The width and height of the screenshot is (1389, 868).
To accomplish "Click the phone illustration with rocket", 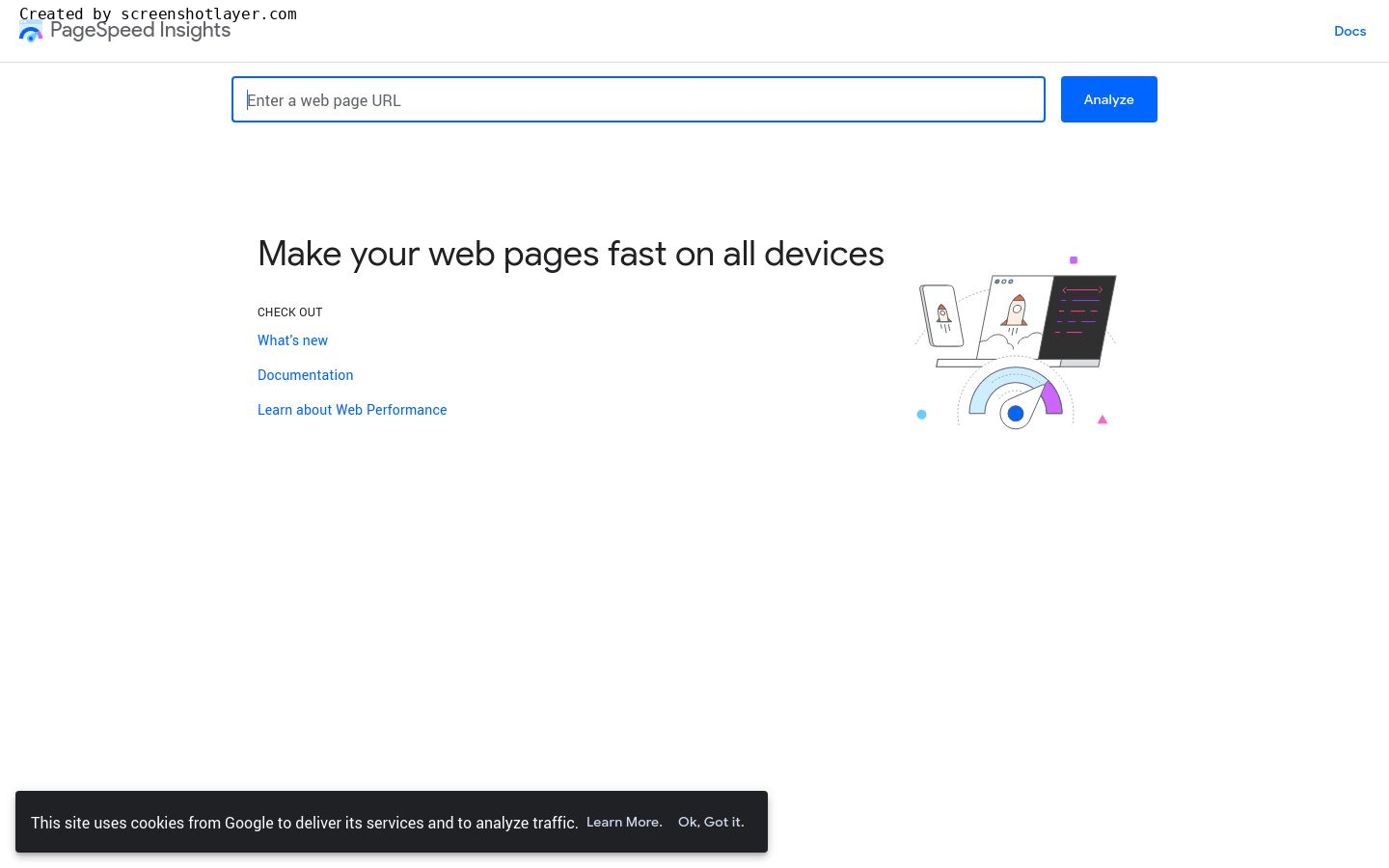I will (x=941, y=315).
